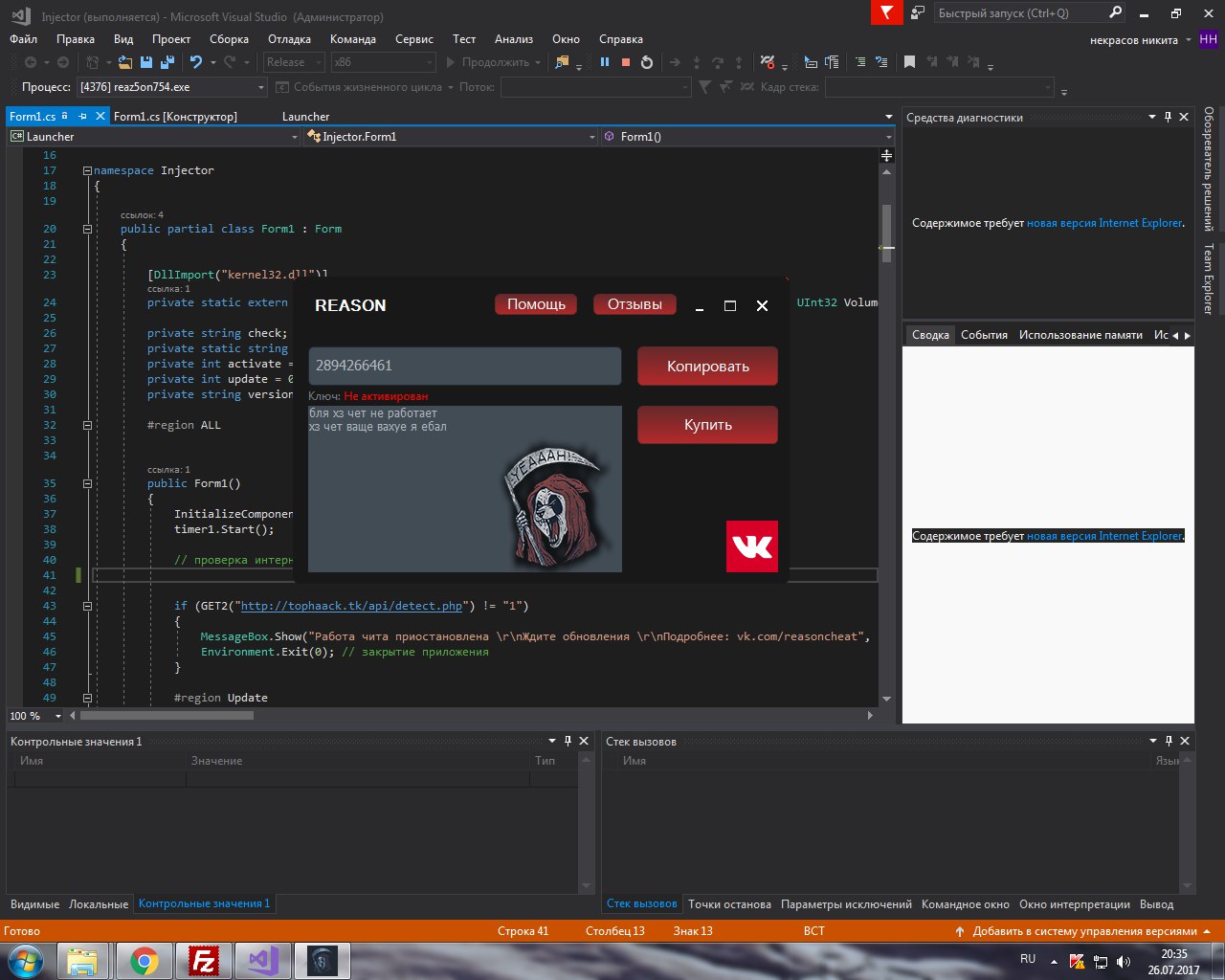Stop debugging with the red square icon

626,62
